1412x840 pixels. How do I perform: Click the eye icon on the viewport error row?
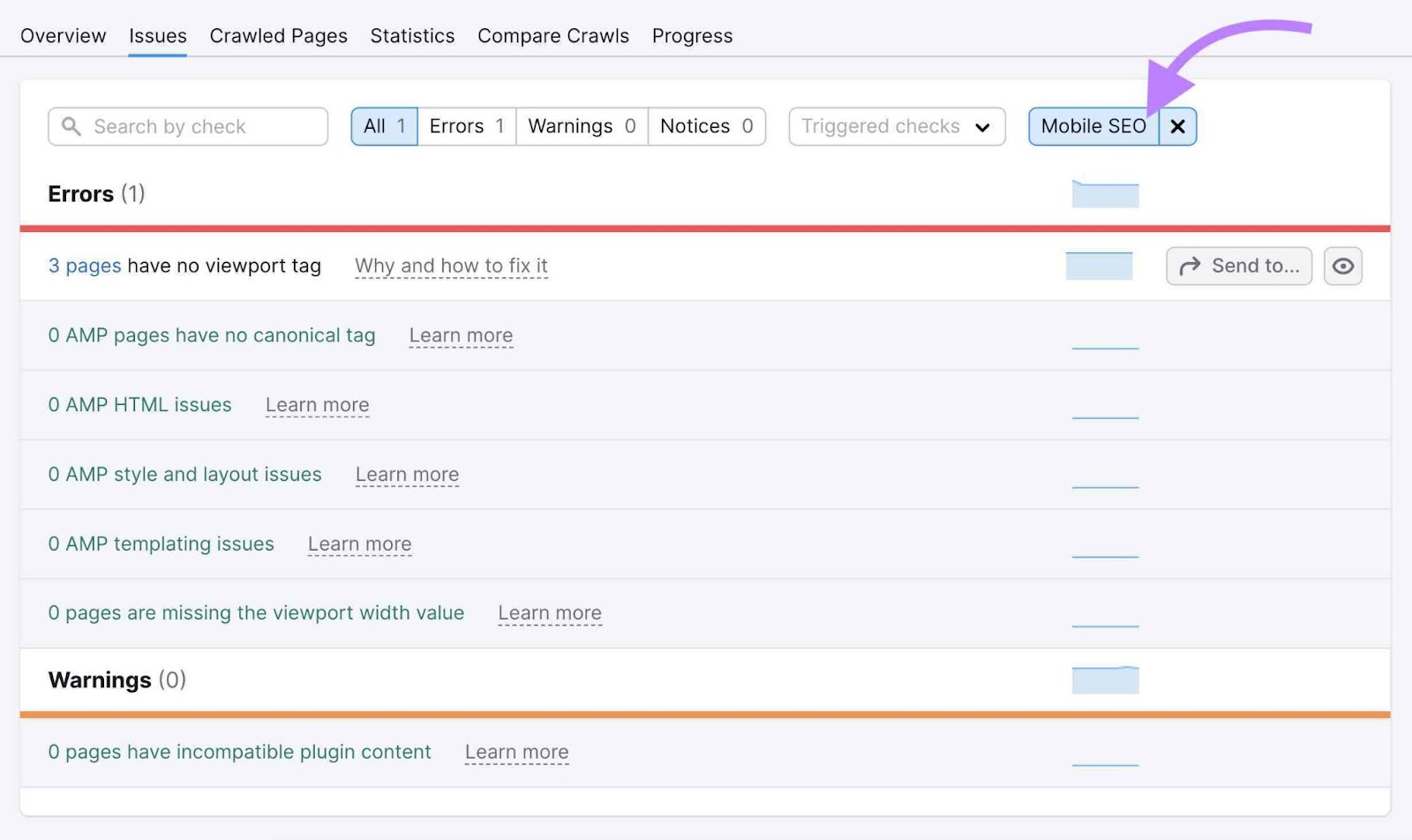(x=1342, y=266)
